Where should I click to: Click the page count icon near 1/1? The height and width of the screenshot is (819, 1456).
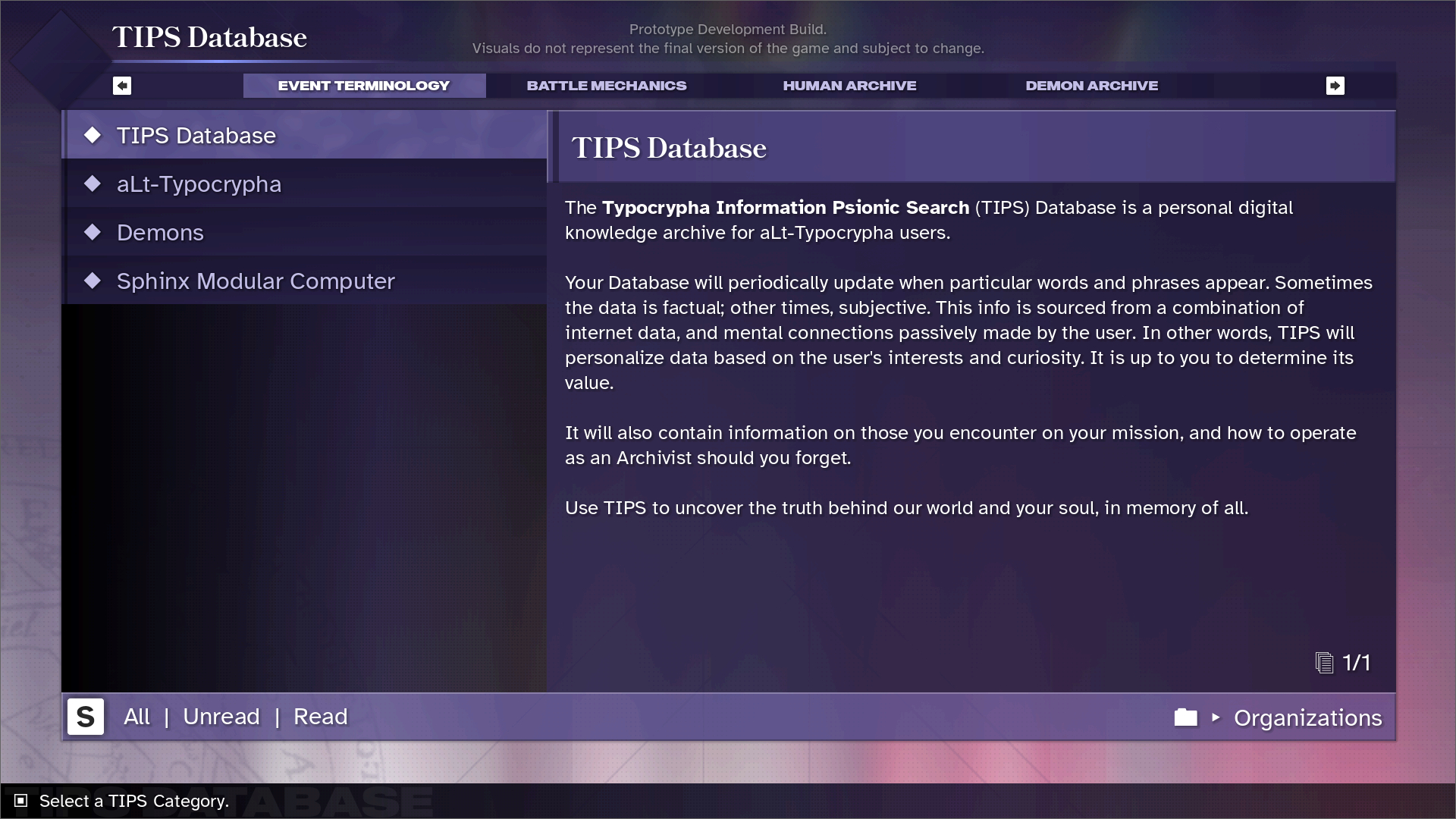pyautogui.click(x=1324, y=663)
